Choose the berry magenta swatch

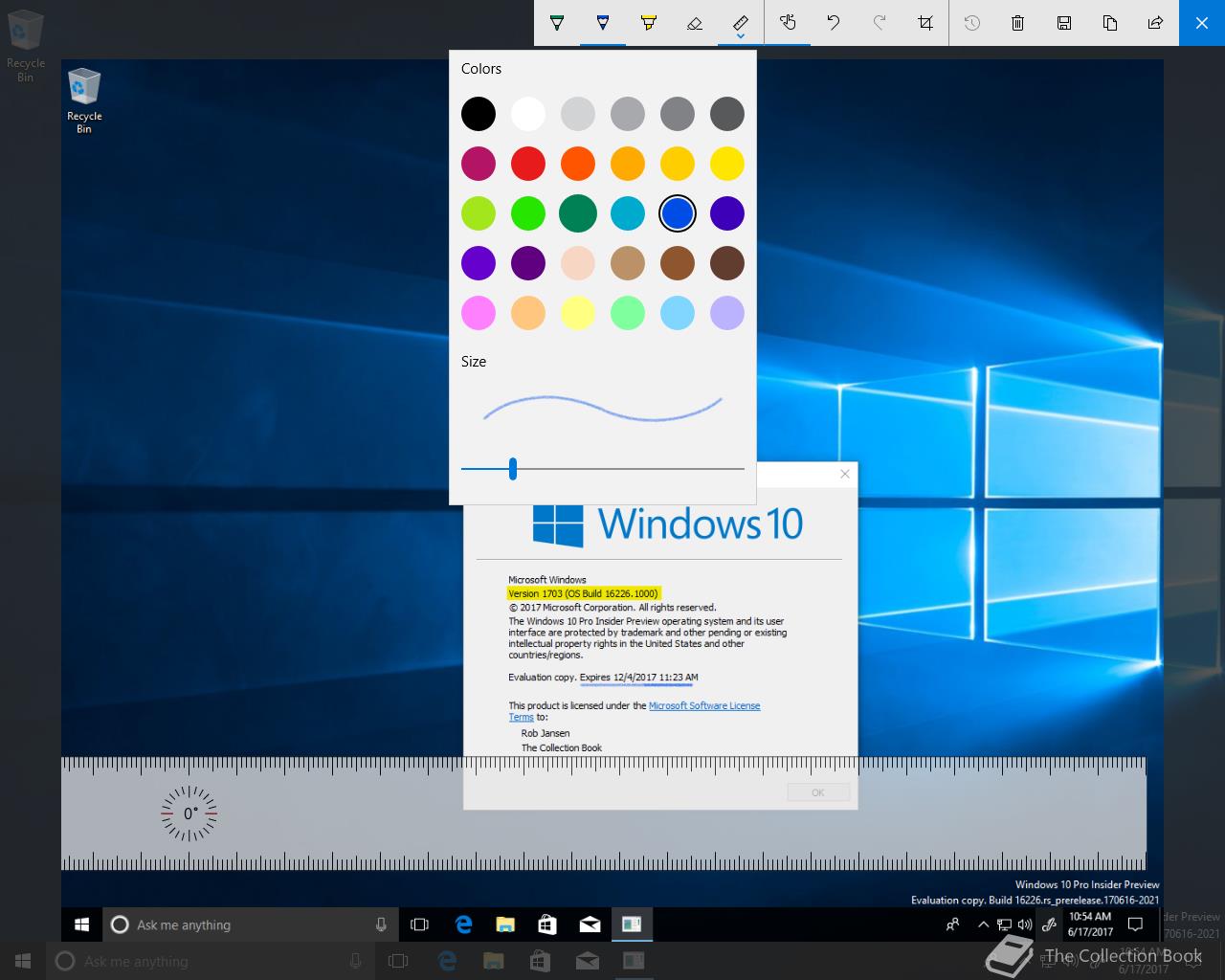[x=479, y=164]
